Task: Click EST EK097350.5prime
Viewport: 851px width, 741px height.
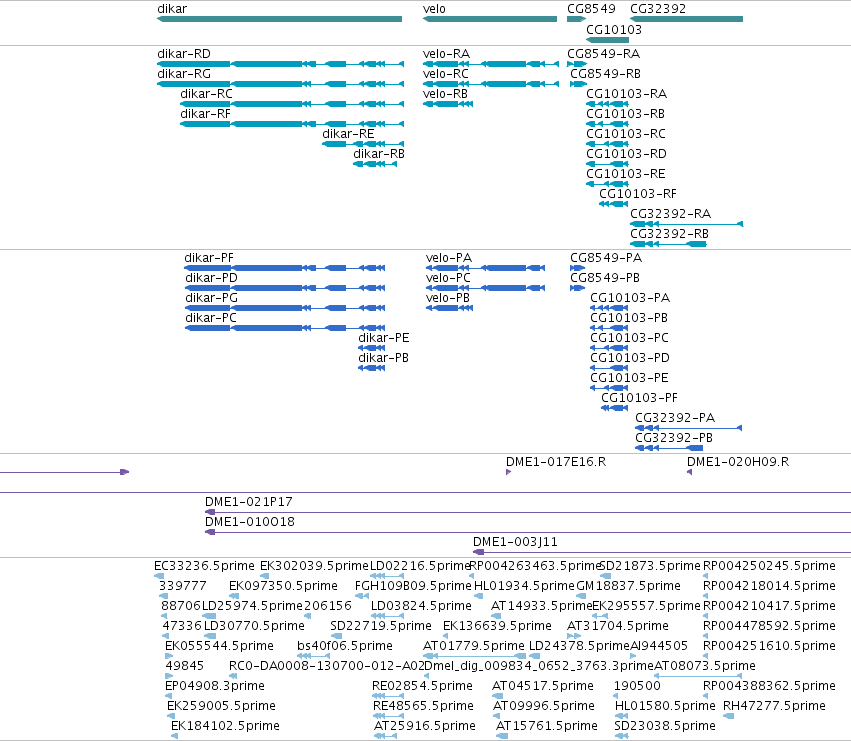Action: point(234,597)
